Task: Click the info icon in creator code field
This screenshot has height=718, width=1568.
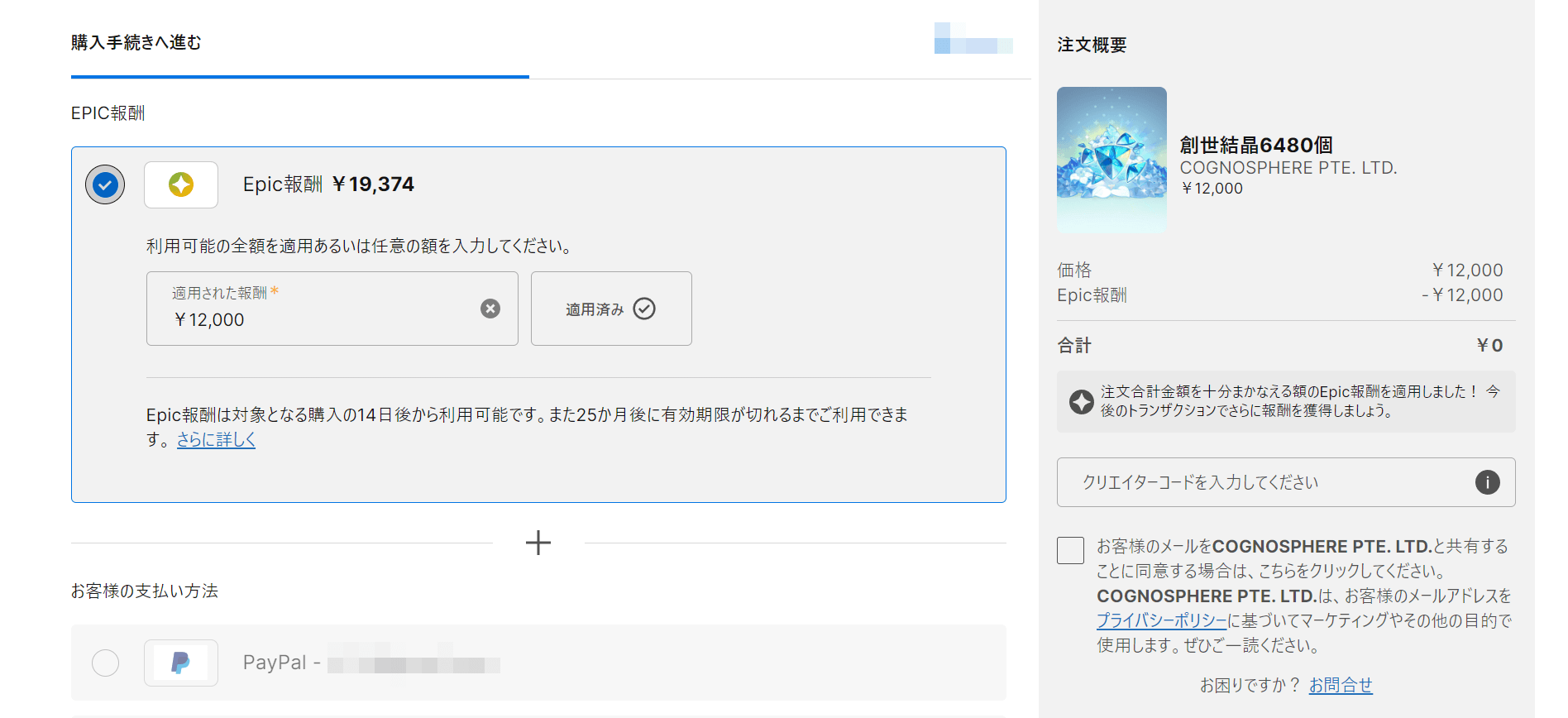Action: (1488, 482)
